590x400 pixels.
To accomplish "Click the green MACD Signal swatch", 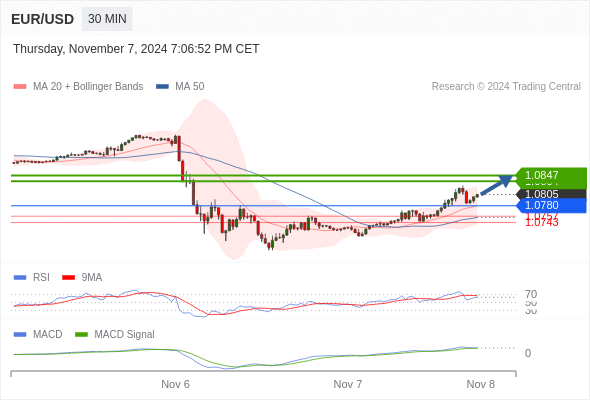I will (81, 335).
